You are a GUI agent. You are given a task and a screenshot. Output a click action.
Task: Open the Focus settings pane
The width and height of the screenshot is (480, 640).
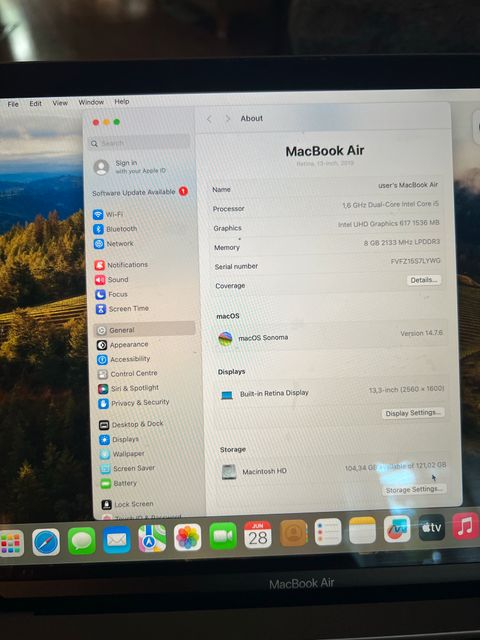tap(112, 294)
